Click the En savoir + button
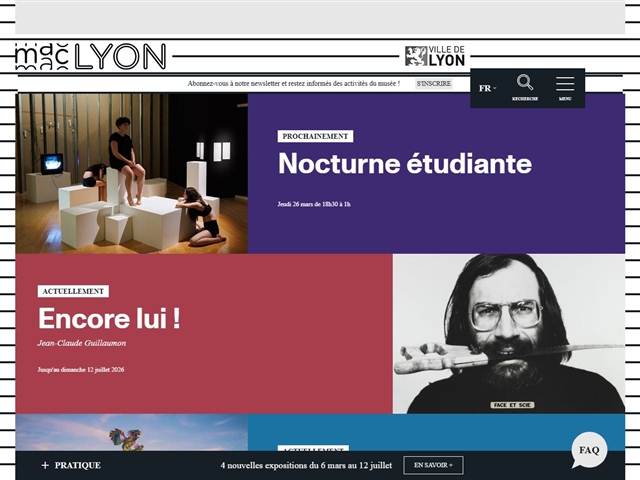 [433, 465]
